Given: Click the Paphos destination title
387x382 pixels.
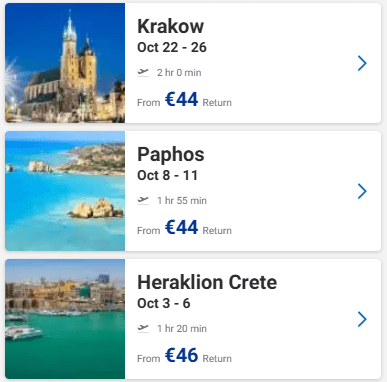Looking at the screenshot, I should pos(171,155).
